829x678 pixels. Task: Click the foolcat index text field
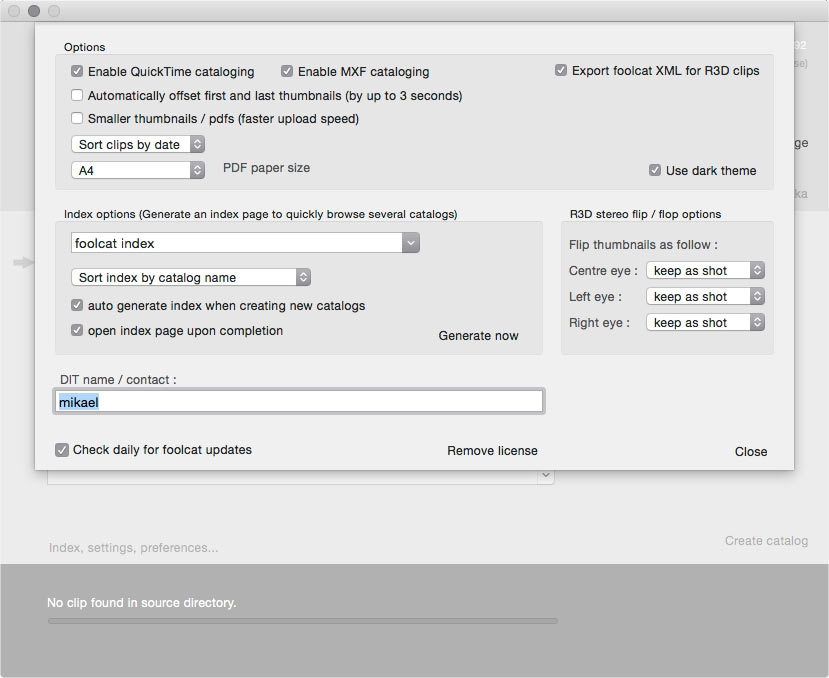237,243
